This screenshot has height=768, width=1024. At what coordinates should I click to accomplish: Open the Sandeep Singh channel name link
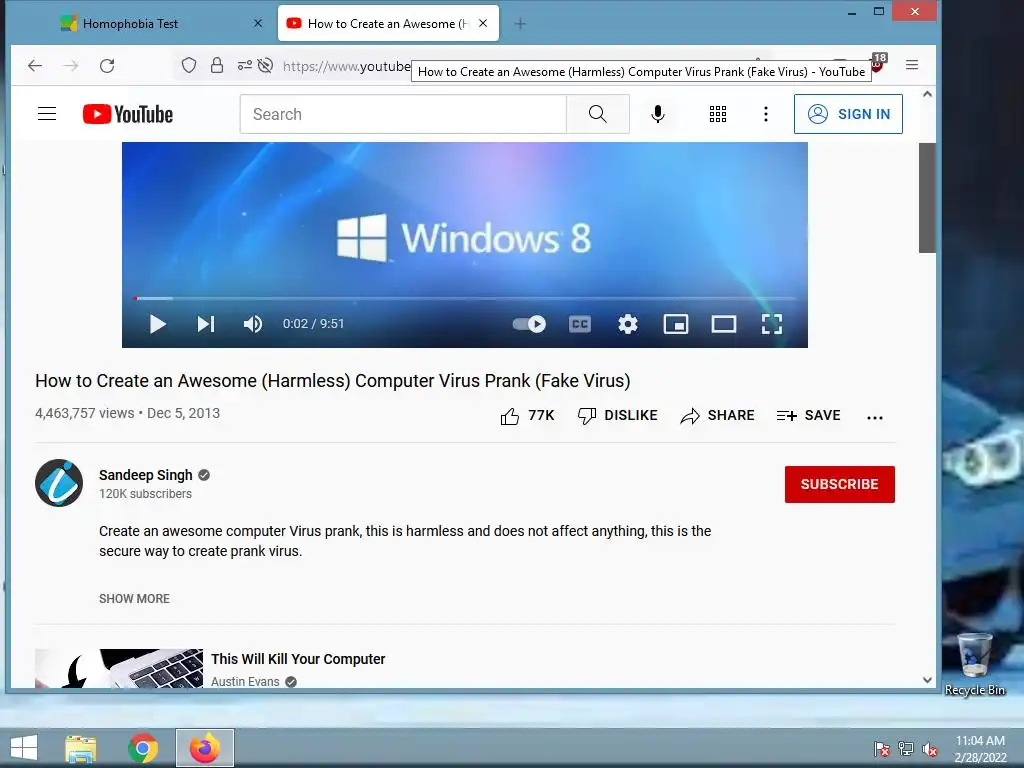tap(146, 475)
